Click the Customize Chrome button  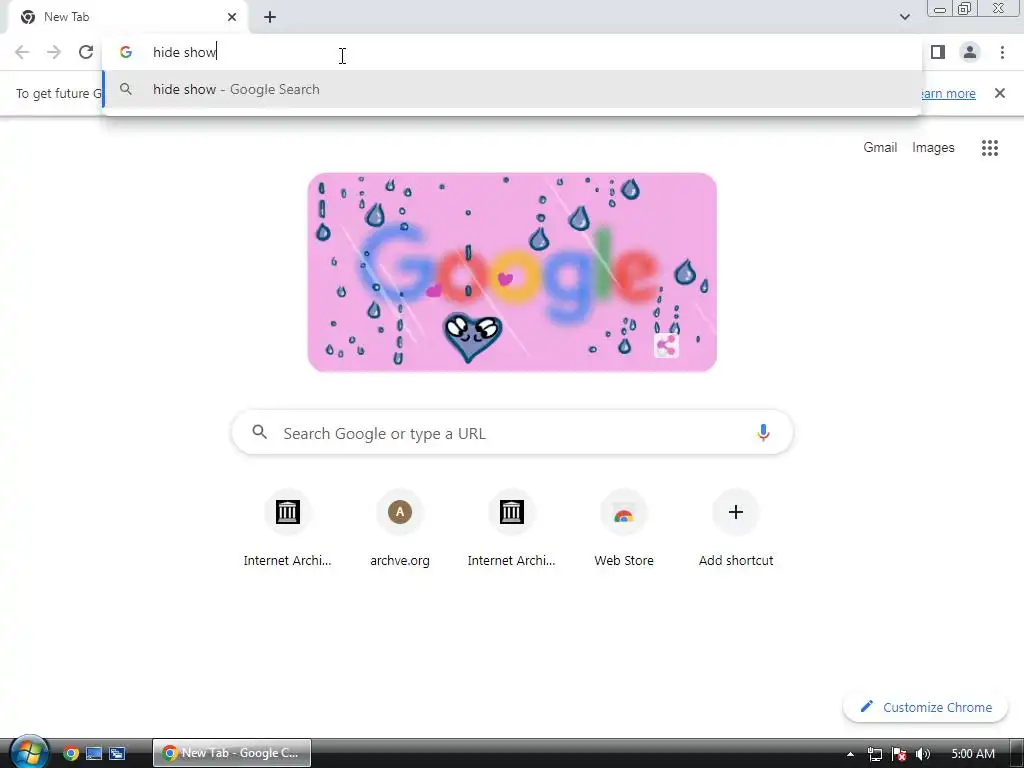(925, 707)
